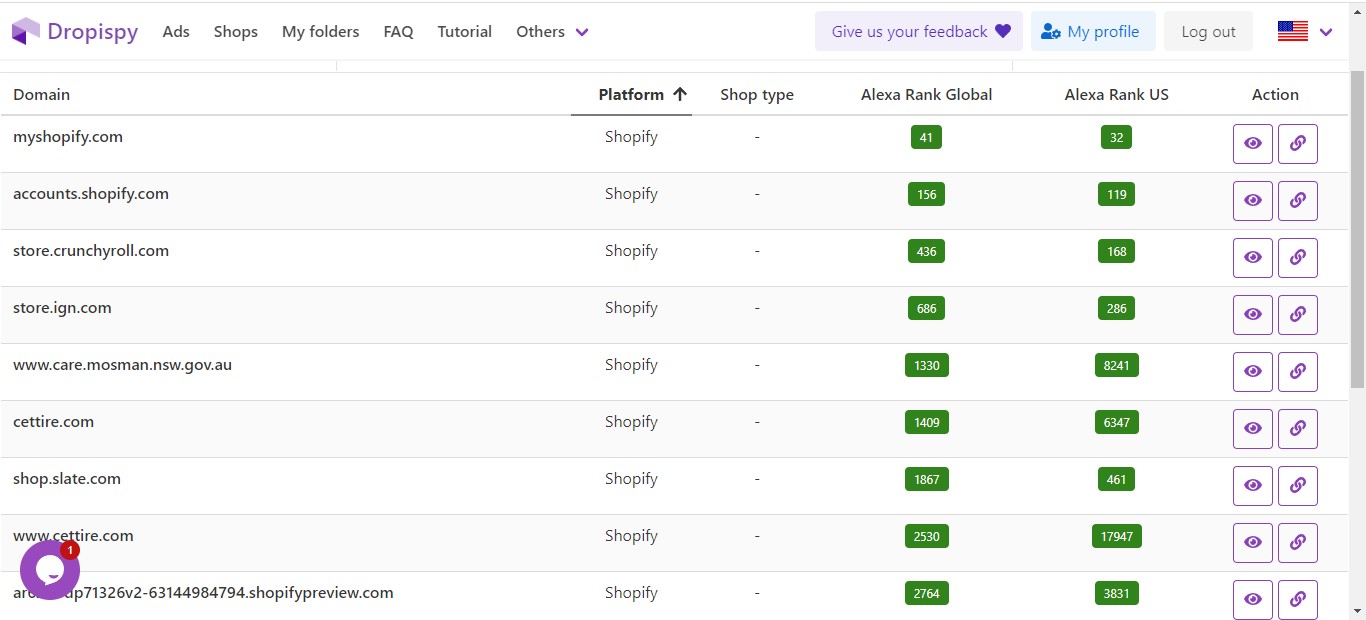1366x620 pixels.
Task: Open My folders in navigation
Action: click(320, 31)
